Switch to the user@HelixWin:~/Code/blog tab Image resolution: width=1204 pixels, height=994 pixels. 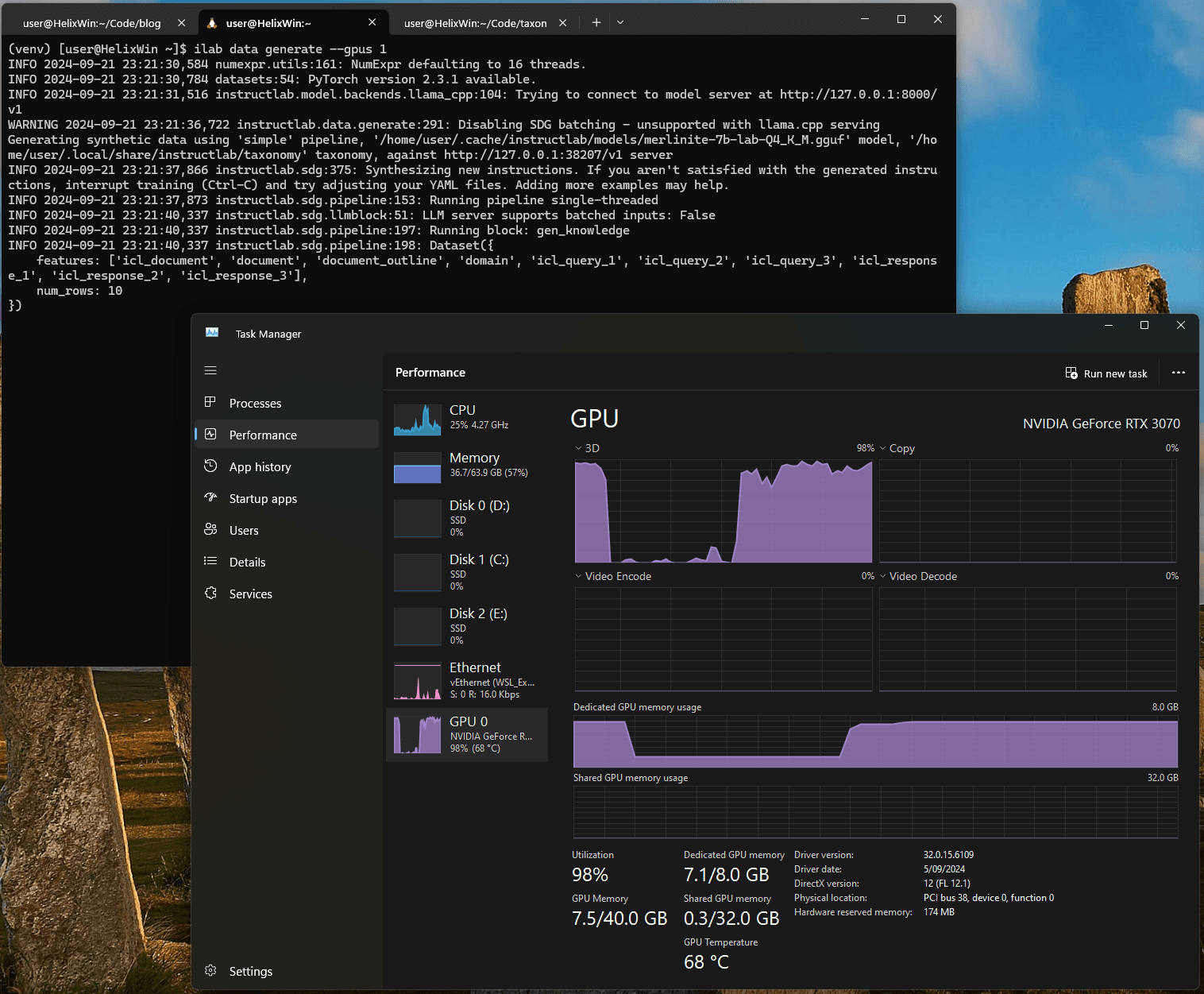click(91, 23)
